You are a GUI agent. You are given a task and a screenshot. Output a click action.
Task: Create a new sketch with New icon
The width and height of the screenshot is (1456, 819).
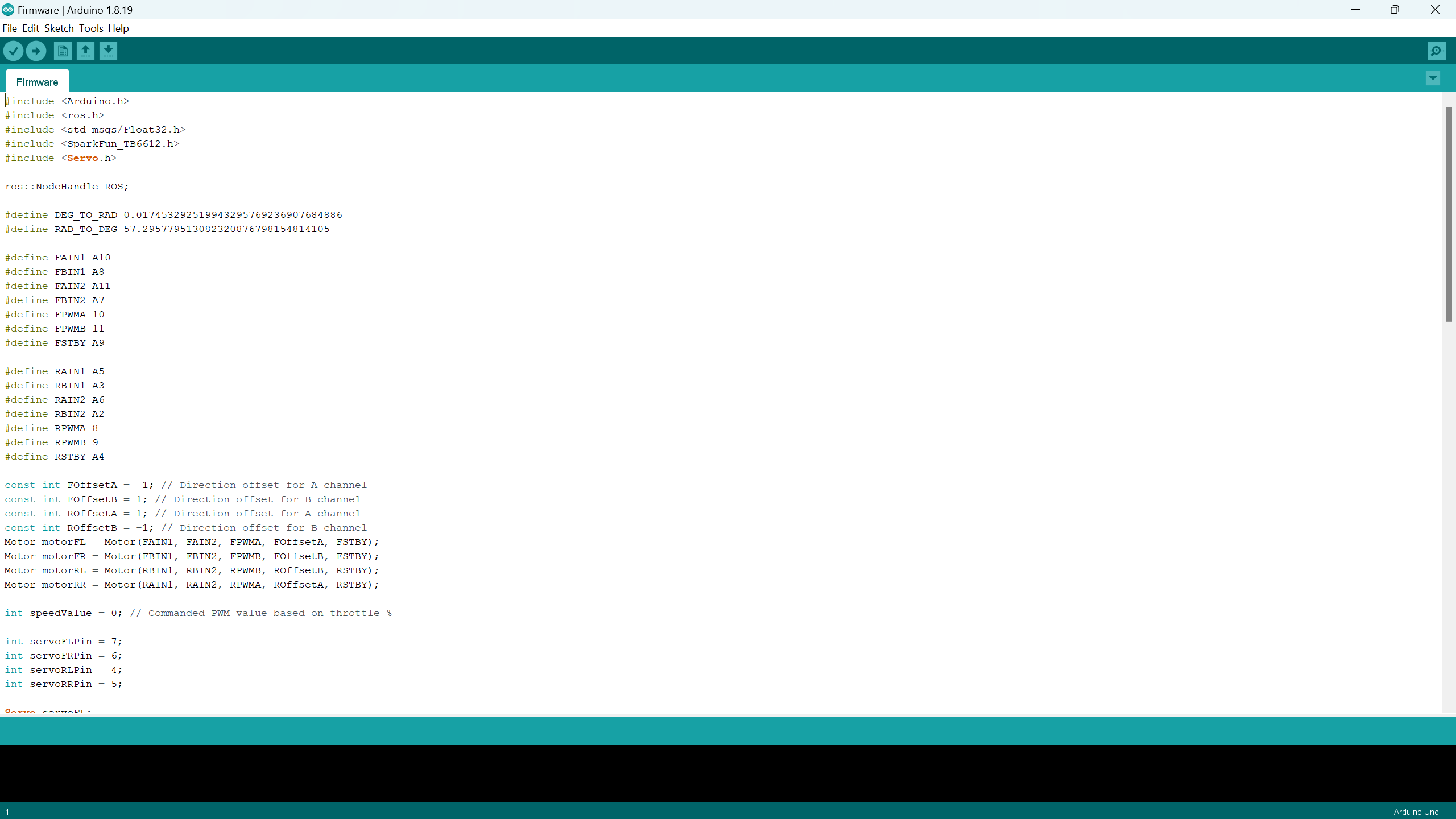click(63, 51)
